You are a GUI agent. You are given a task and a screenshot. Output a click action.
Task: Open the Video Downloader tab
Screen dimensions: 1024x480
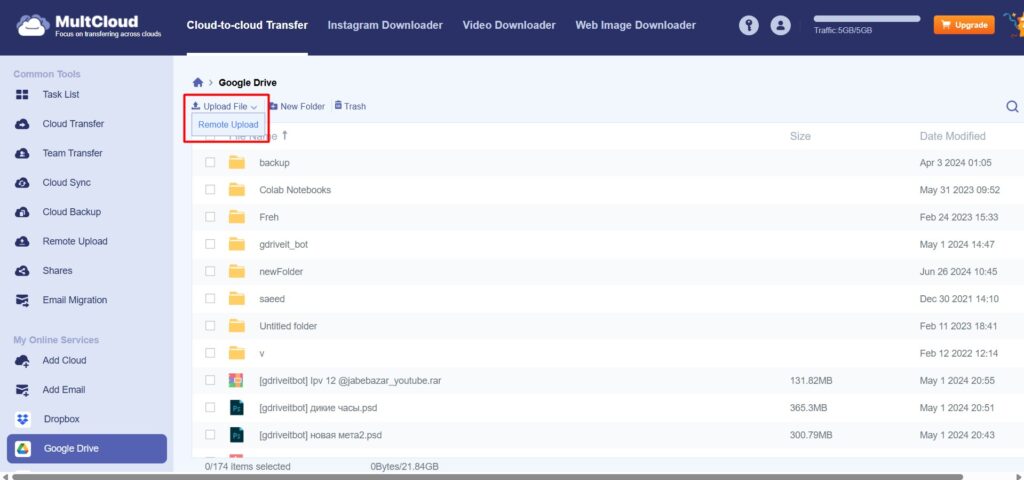pyautogui.click(x=508, y=25)
